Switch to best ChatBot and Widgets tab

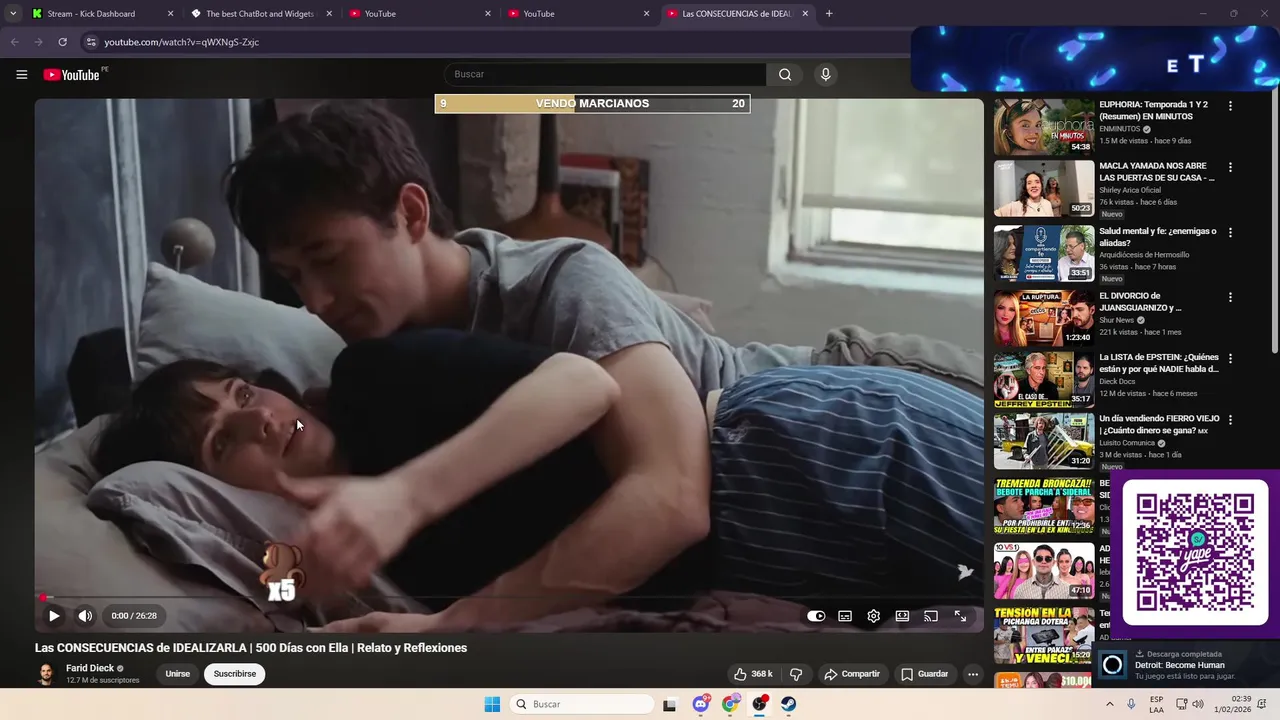coord(260,14)
